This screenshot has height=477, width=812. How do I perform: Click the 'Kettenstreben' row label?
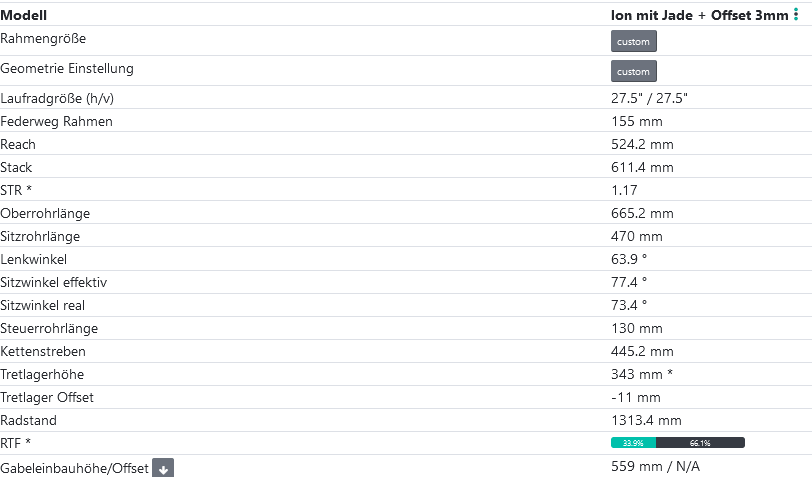(43, 351)
